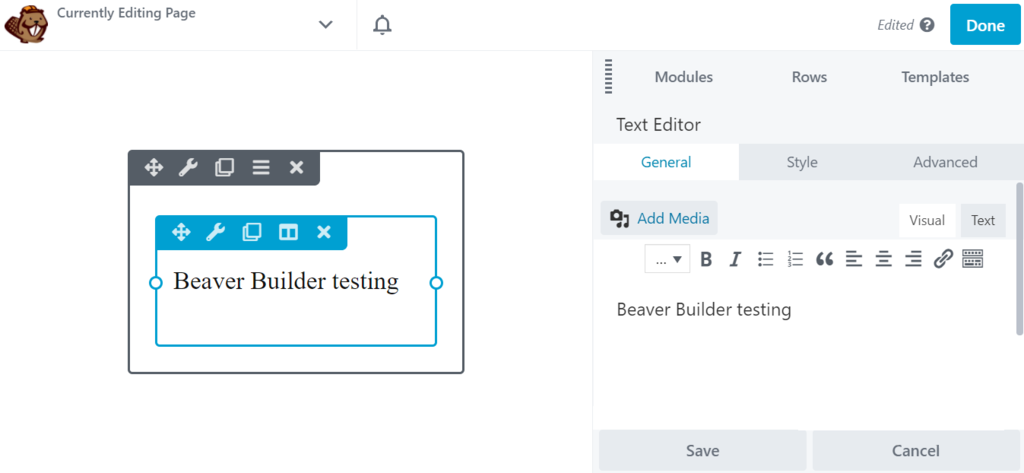Duplicate the module using blue toolbar icon

click(251, 232)
